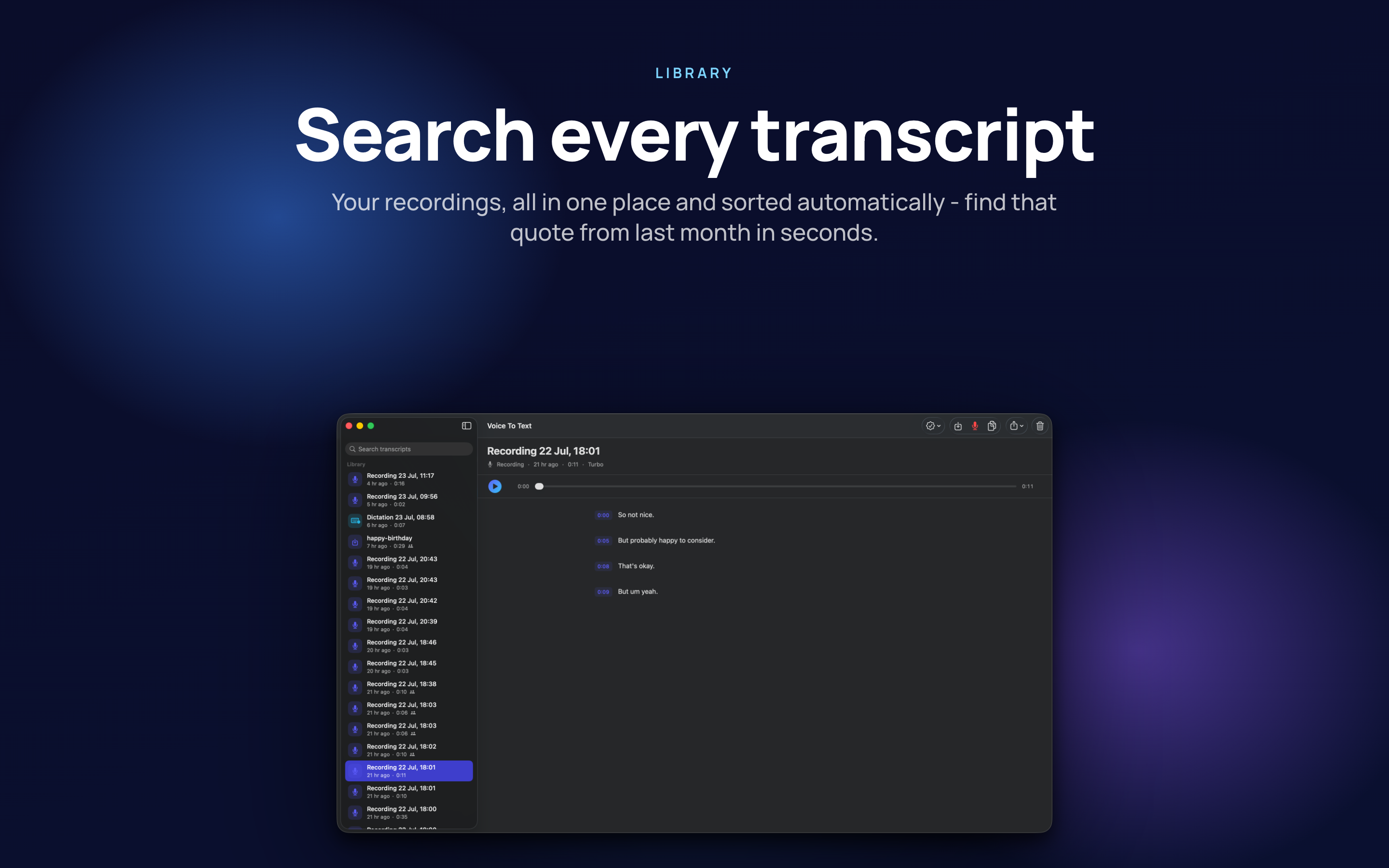Click the 0:00 elapsed time label
The image size is (1389, 868).
[x=523, y=486]
